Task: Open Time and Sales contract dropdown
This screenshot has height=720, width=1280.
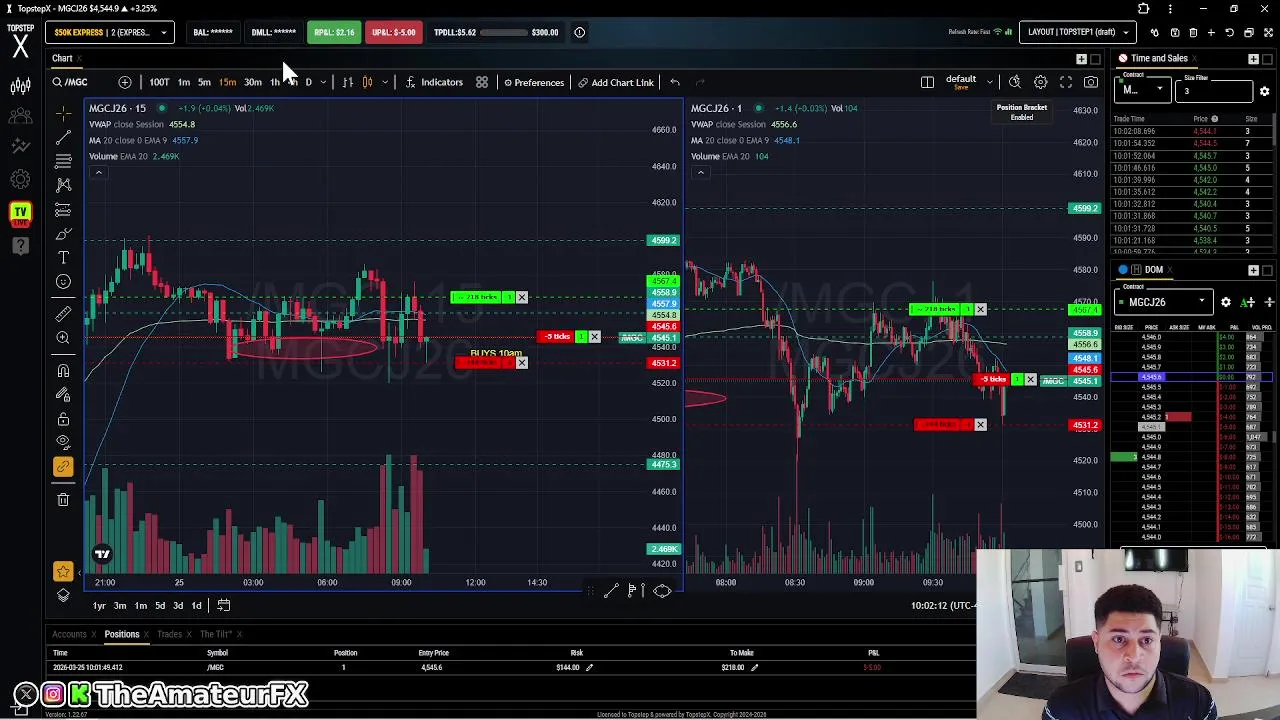Action: click(x=1142, y=90)
